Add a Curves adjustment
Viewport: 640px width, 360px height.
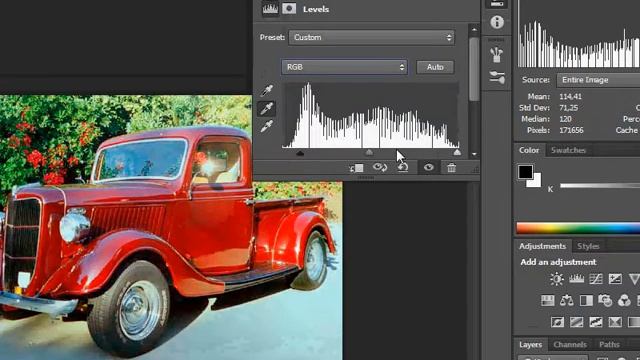point(596,279)
